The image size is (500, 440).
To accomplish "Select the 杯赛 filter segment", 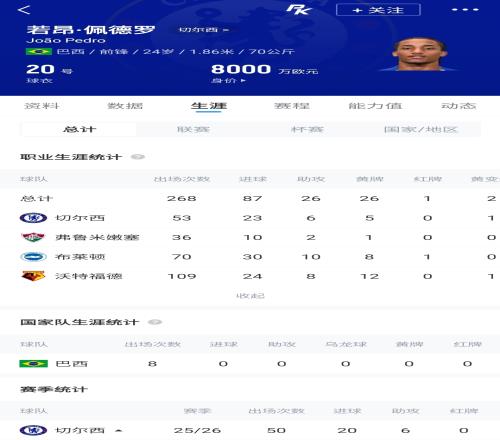I will point(307,129).
